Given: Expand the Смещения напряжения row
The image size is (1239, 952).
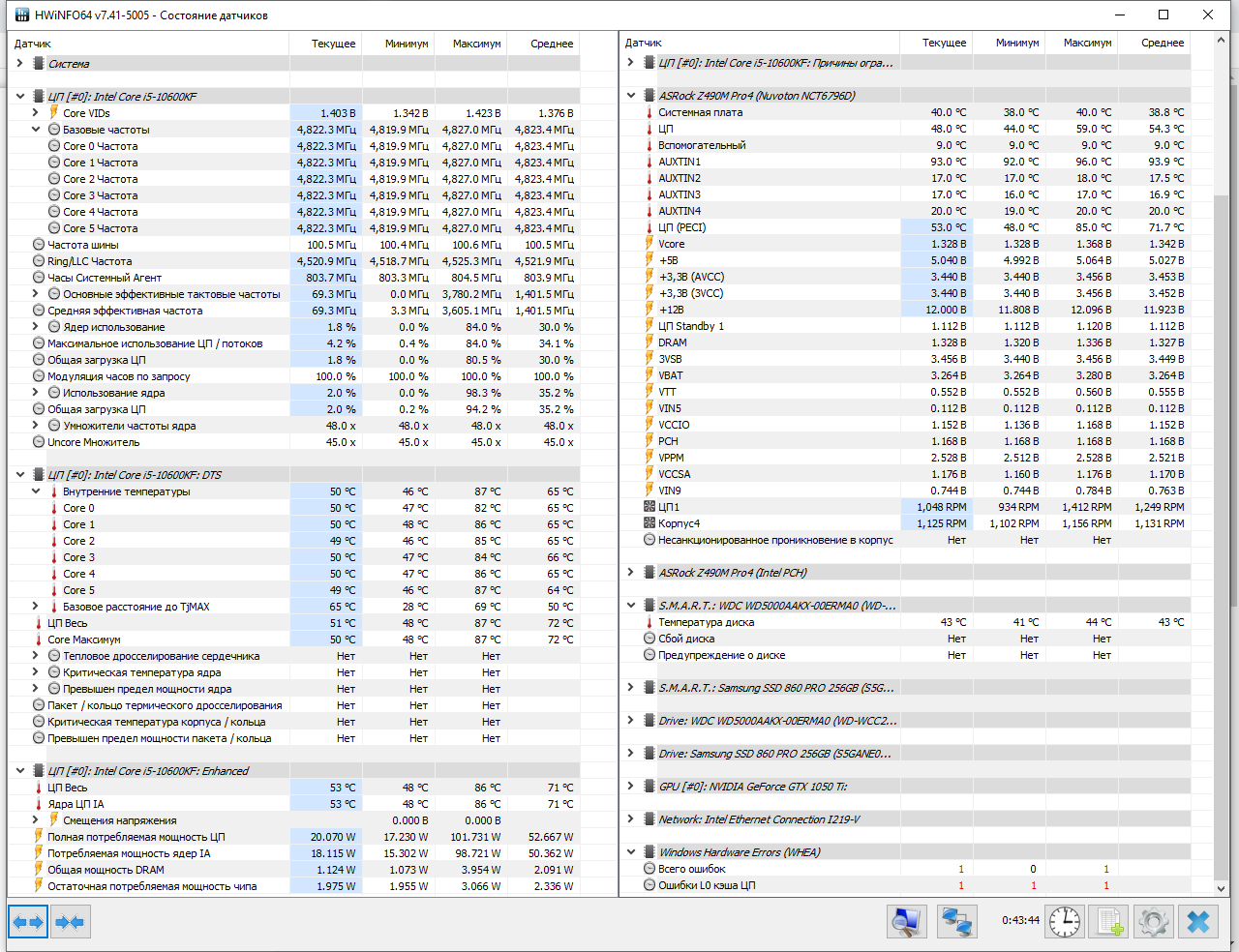Looking at the screenshot, I should tap(36, 820).
